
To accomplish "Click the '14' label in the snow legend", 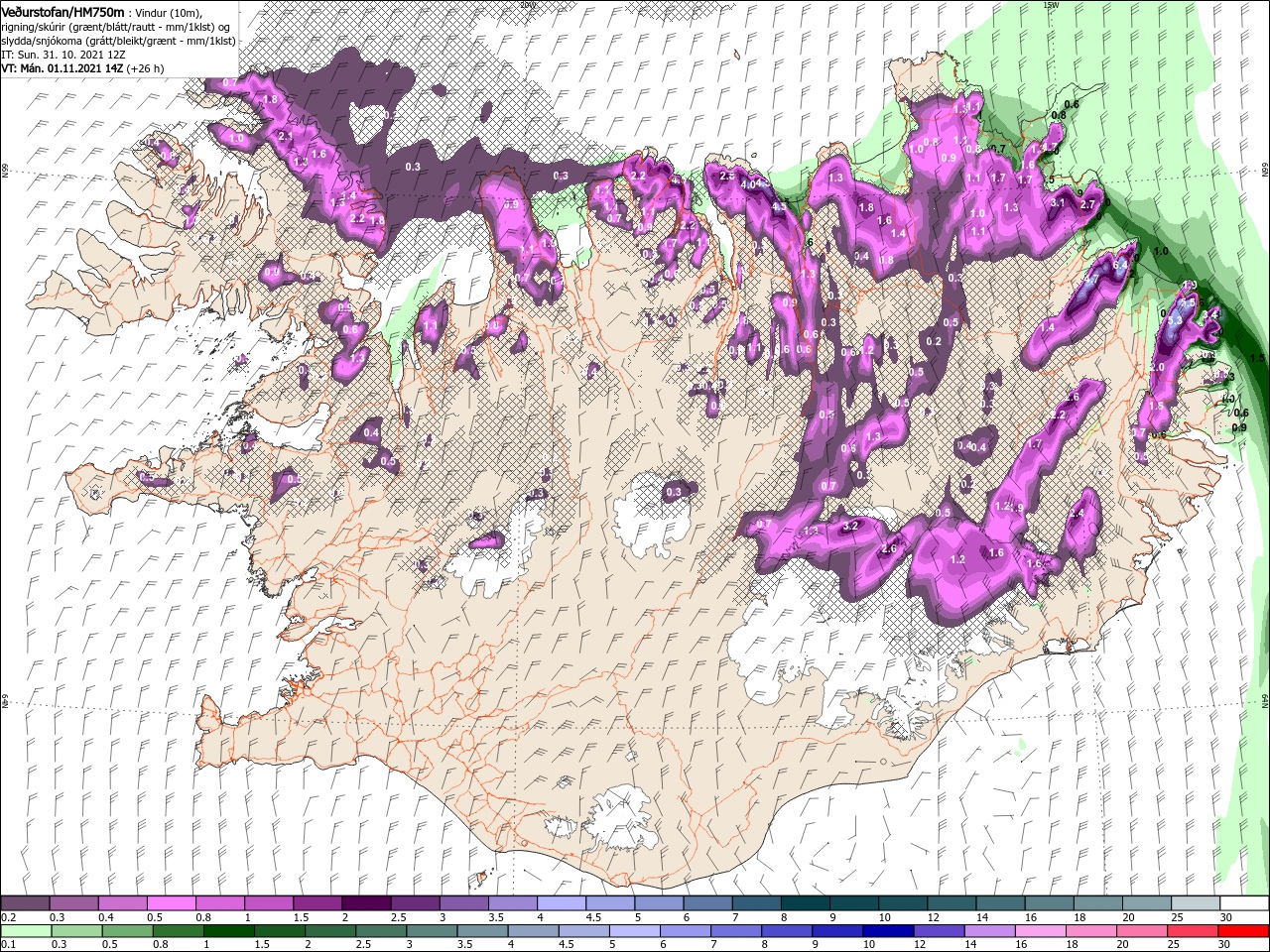I will [981, 917].
